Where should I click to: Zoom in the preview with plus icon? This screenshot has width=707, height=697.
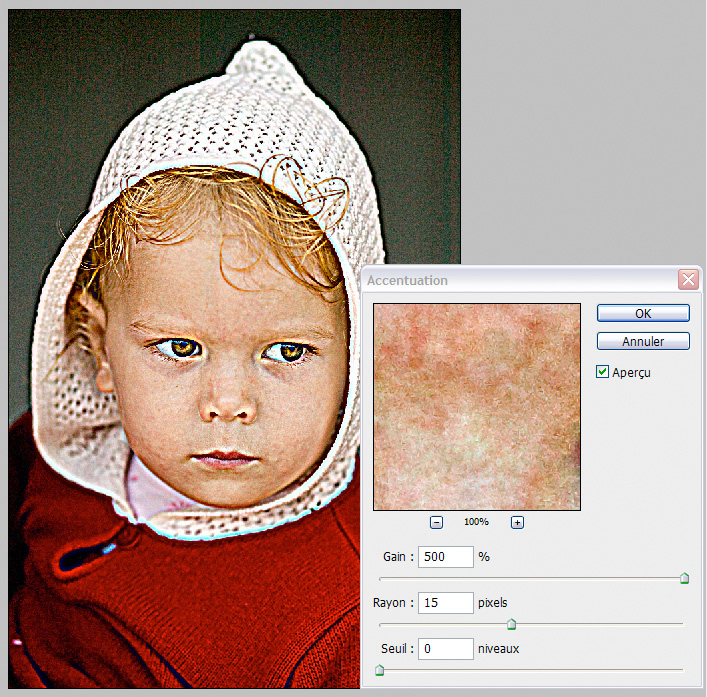point(517,523)
